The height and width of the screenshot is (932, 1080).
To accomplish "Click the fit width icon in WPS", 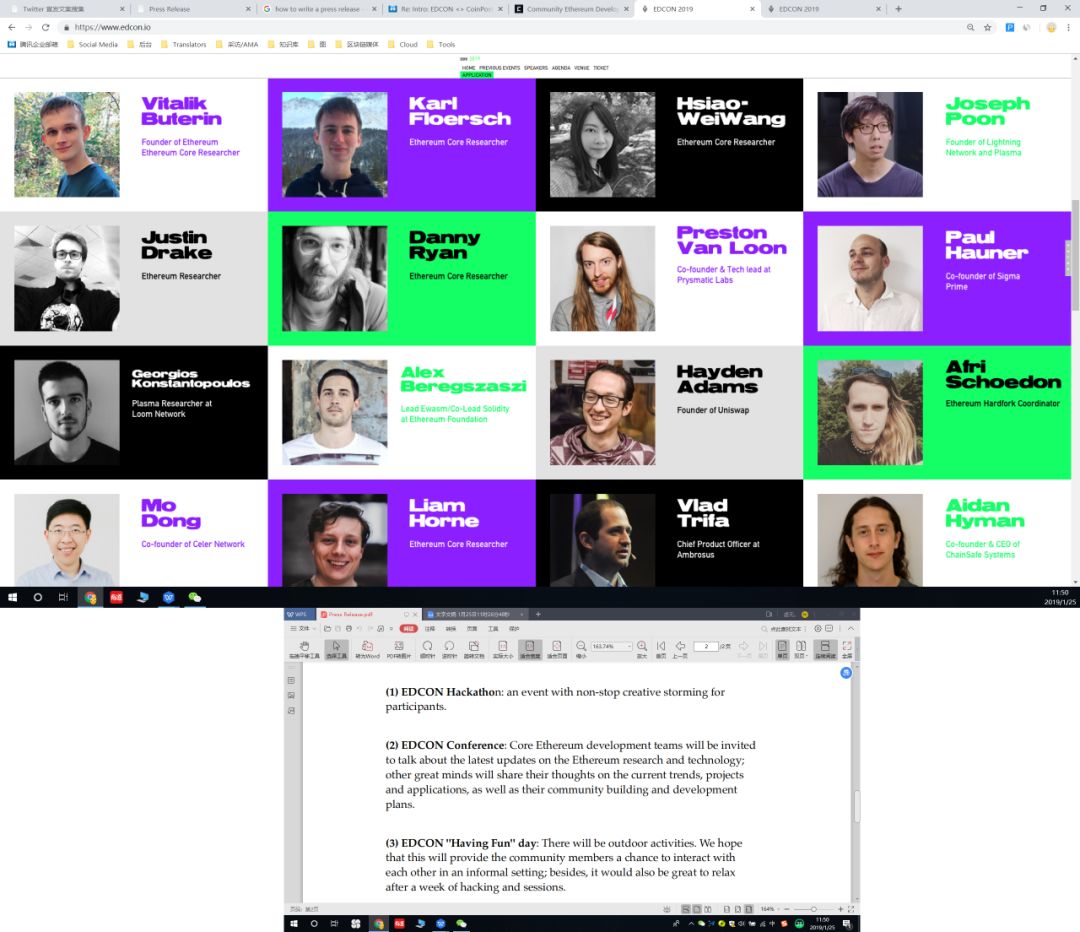I will click(530, 649).
